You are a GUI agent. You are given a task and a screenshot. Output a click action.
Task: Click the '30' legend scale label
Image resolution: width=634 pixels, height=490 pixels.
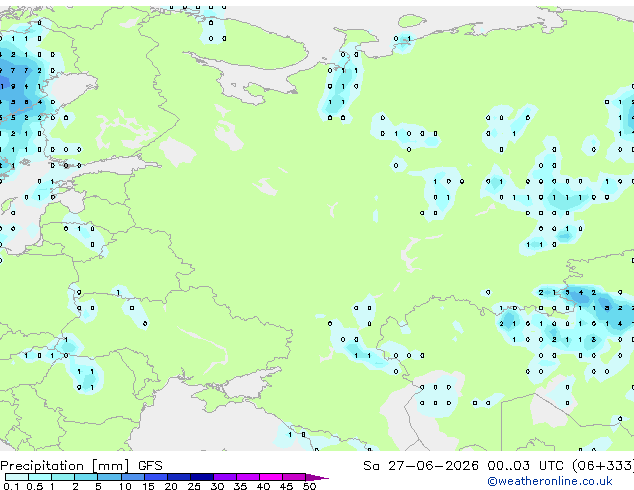pyautogui.click(x=218, y=486)
